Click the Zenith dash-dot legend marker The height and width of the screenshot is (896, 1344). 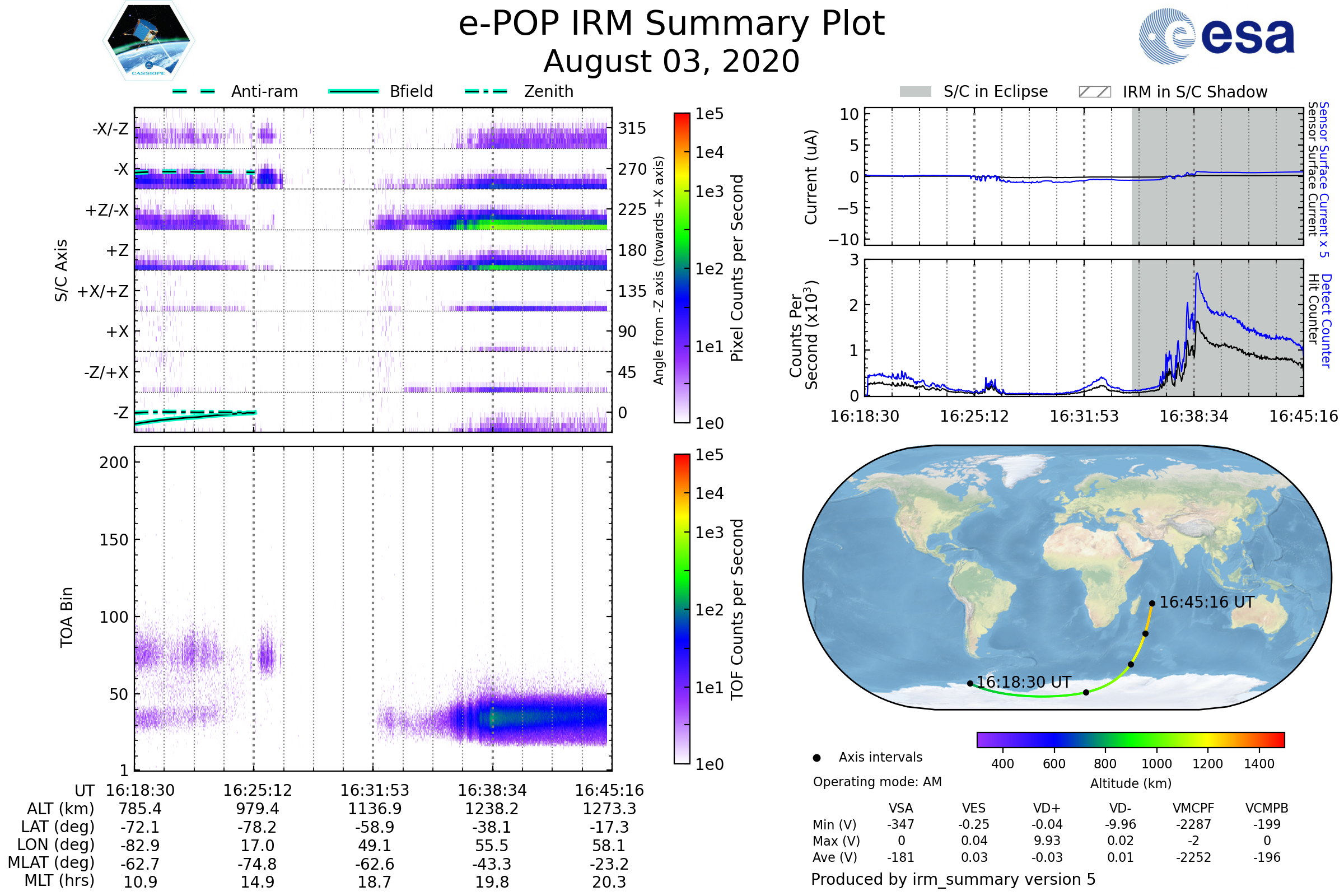pyautogui.click(x=486, y=91)
